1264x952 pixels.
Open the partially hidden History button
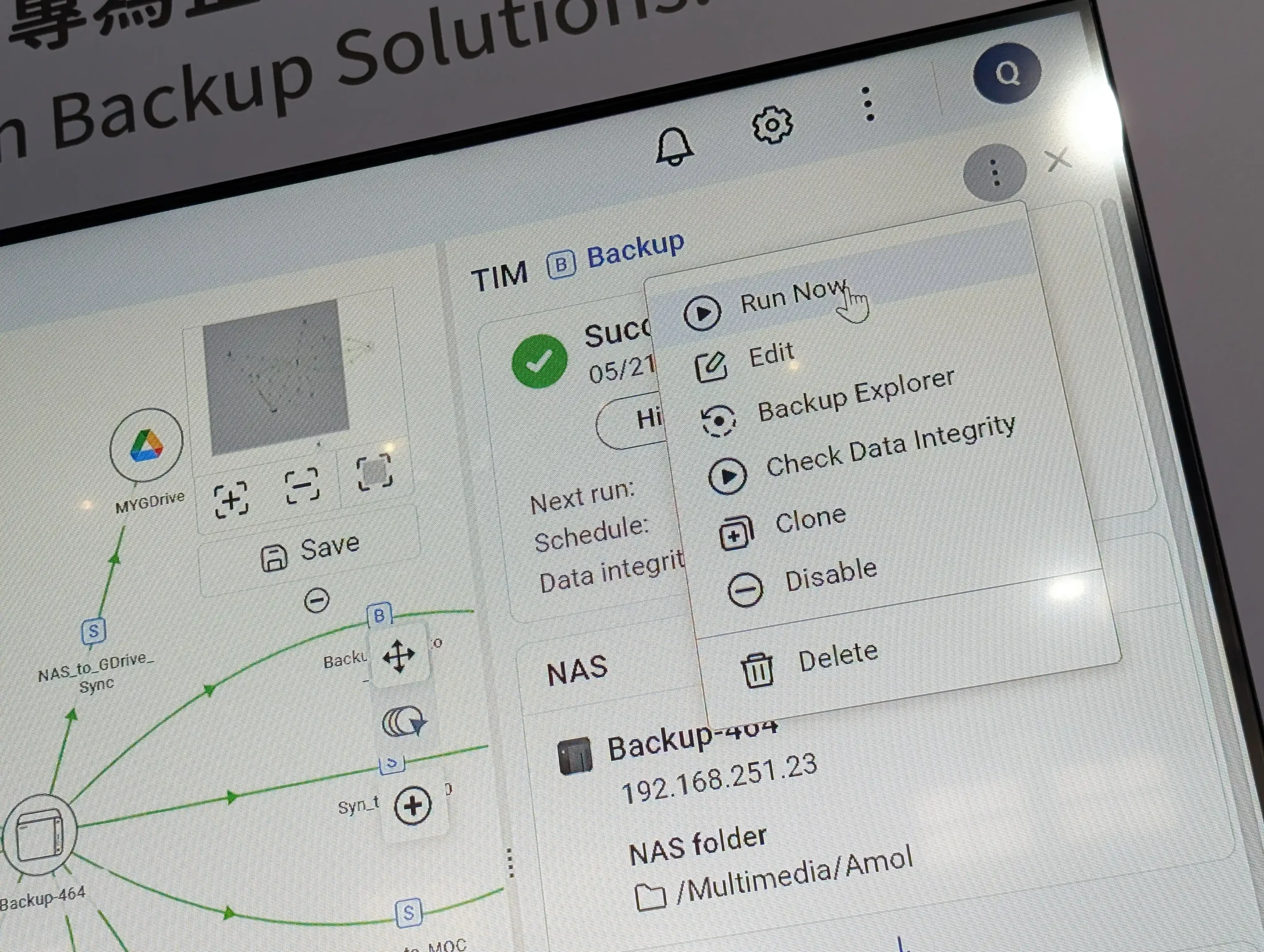pos(632,422)
